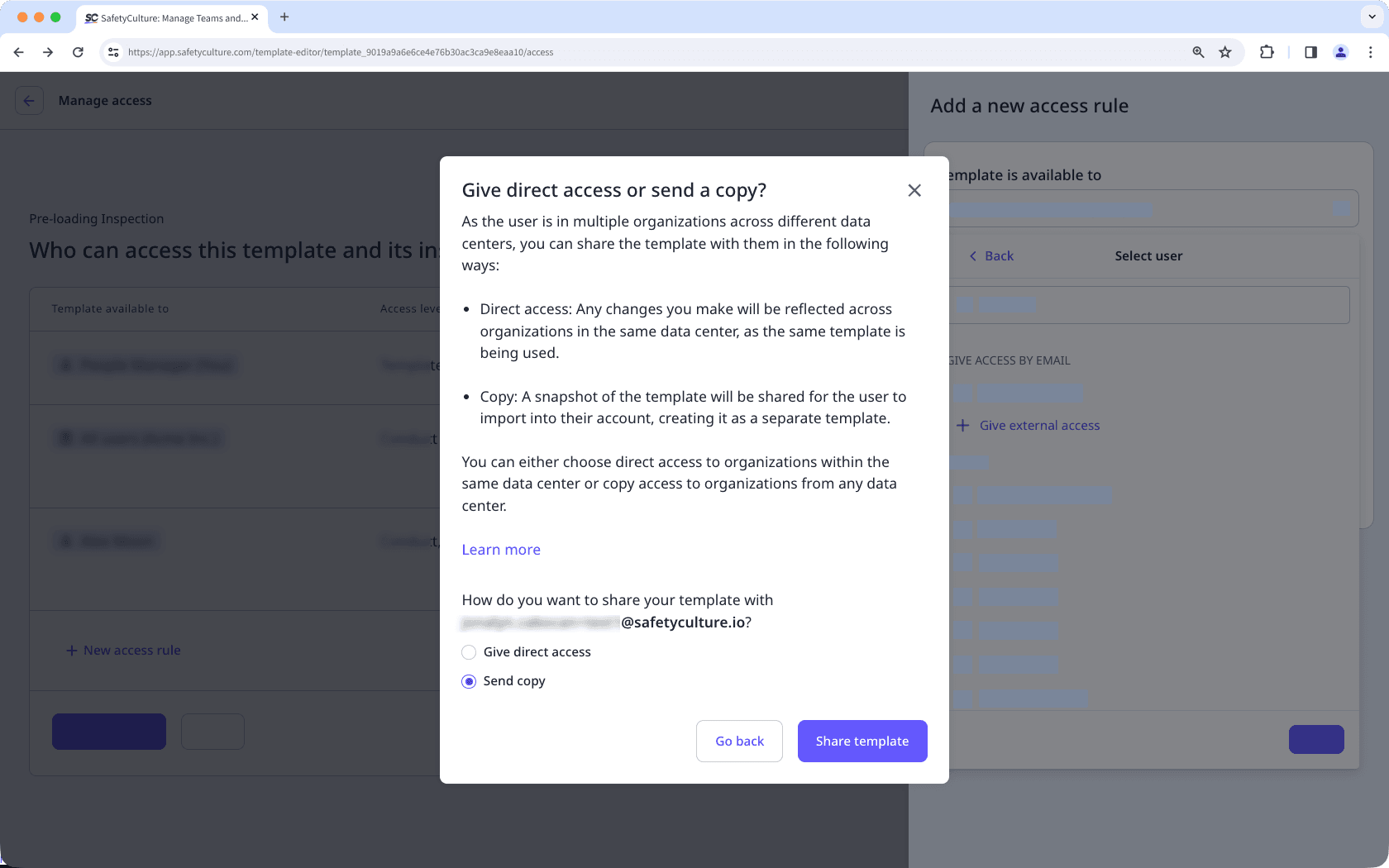1389x868 pixels.
Task: Open the browser extensions puzzle icon
Action: pos(1267,51)
